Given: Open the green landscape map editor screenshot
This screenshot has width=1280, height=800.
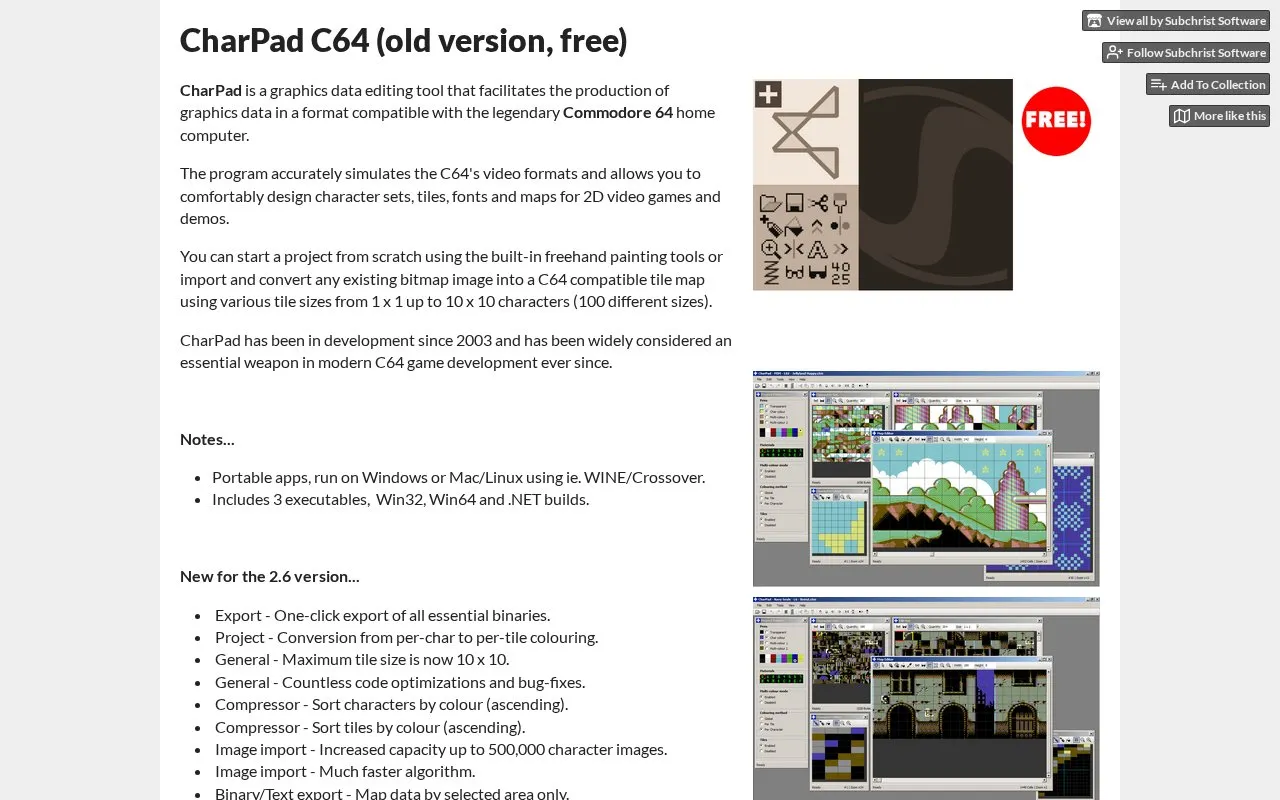Looking at the screenshot, I should [926, 479].
